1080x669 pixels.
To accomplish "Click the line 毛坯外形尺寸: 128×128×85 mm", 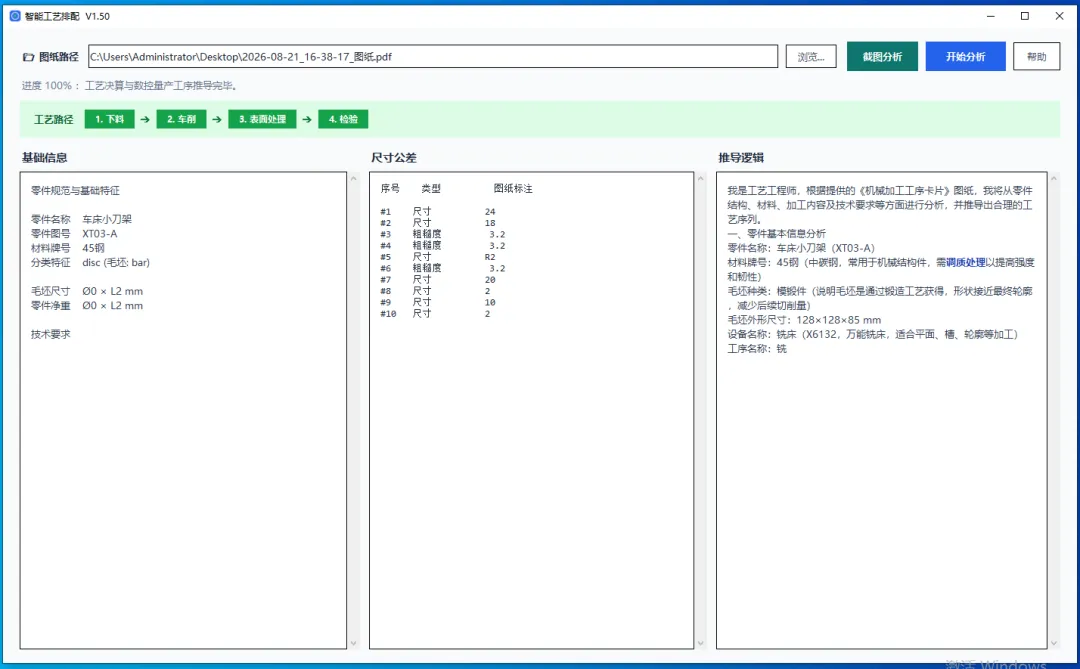I will [x=804, y=320].
